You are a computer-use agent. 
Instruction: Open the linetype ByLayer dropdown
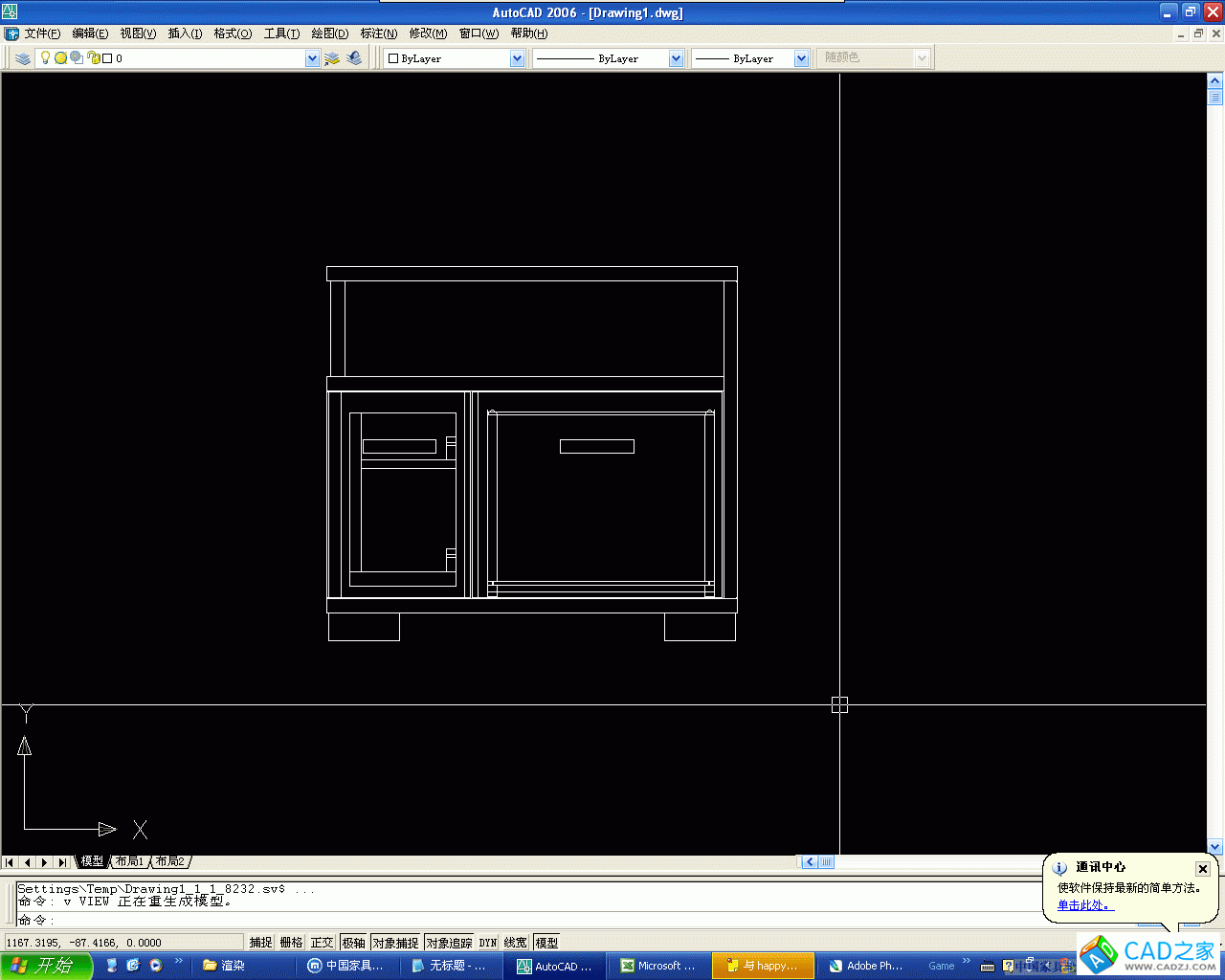pyautogui.click(x=676, y=57)
